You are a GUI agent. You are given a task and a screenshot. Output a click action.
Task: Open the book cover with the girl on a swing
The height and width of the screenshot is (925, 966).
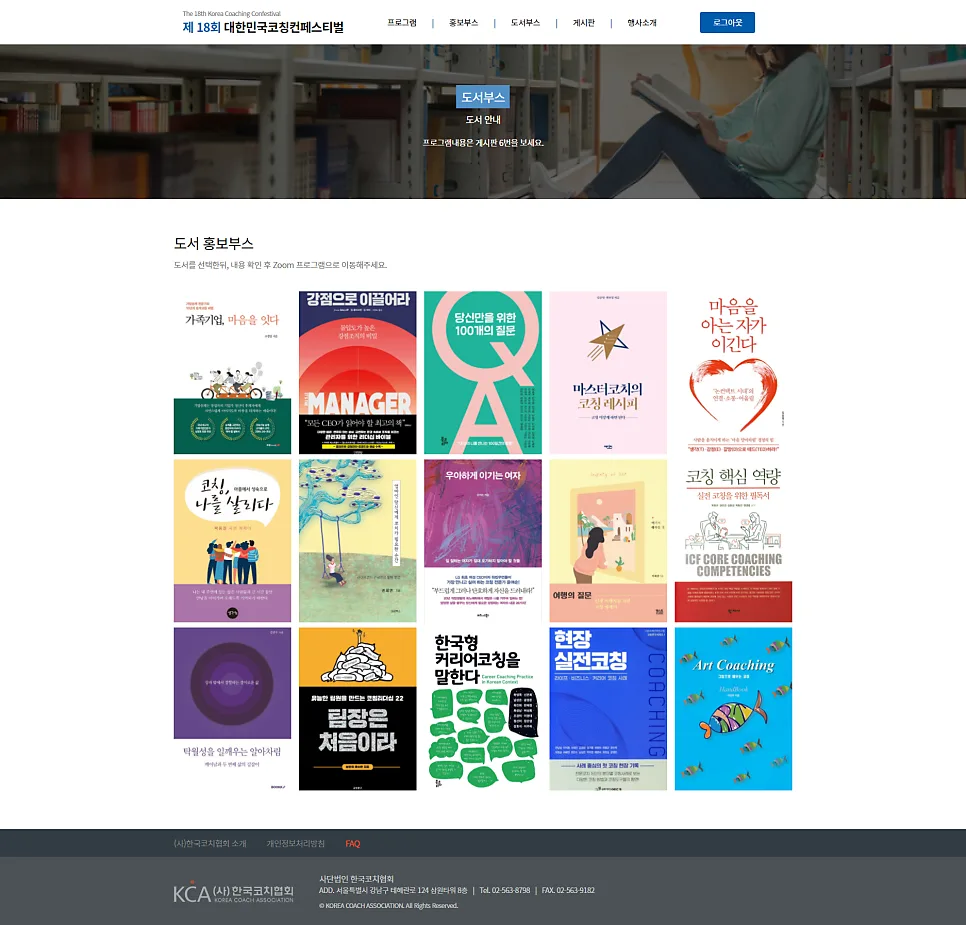(357, 540)
